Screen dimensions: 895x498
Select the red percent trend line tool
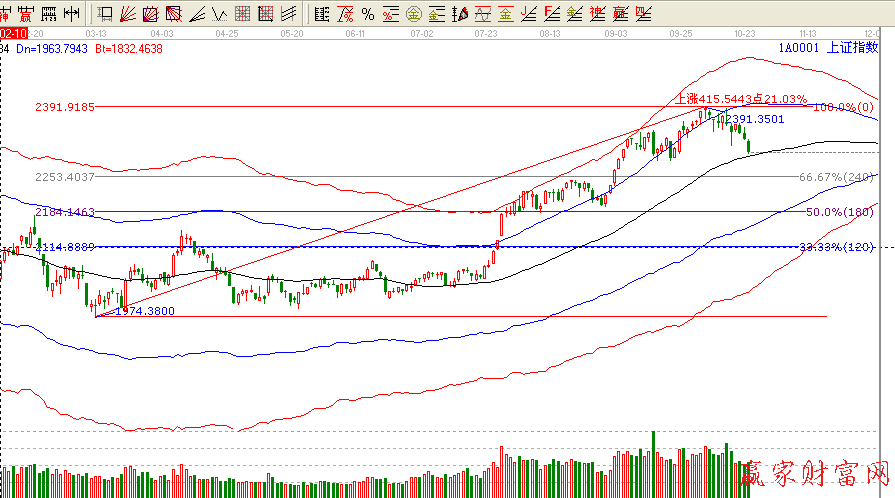(345, 13)
